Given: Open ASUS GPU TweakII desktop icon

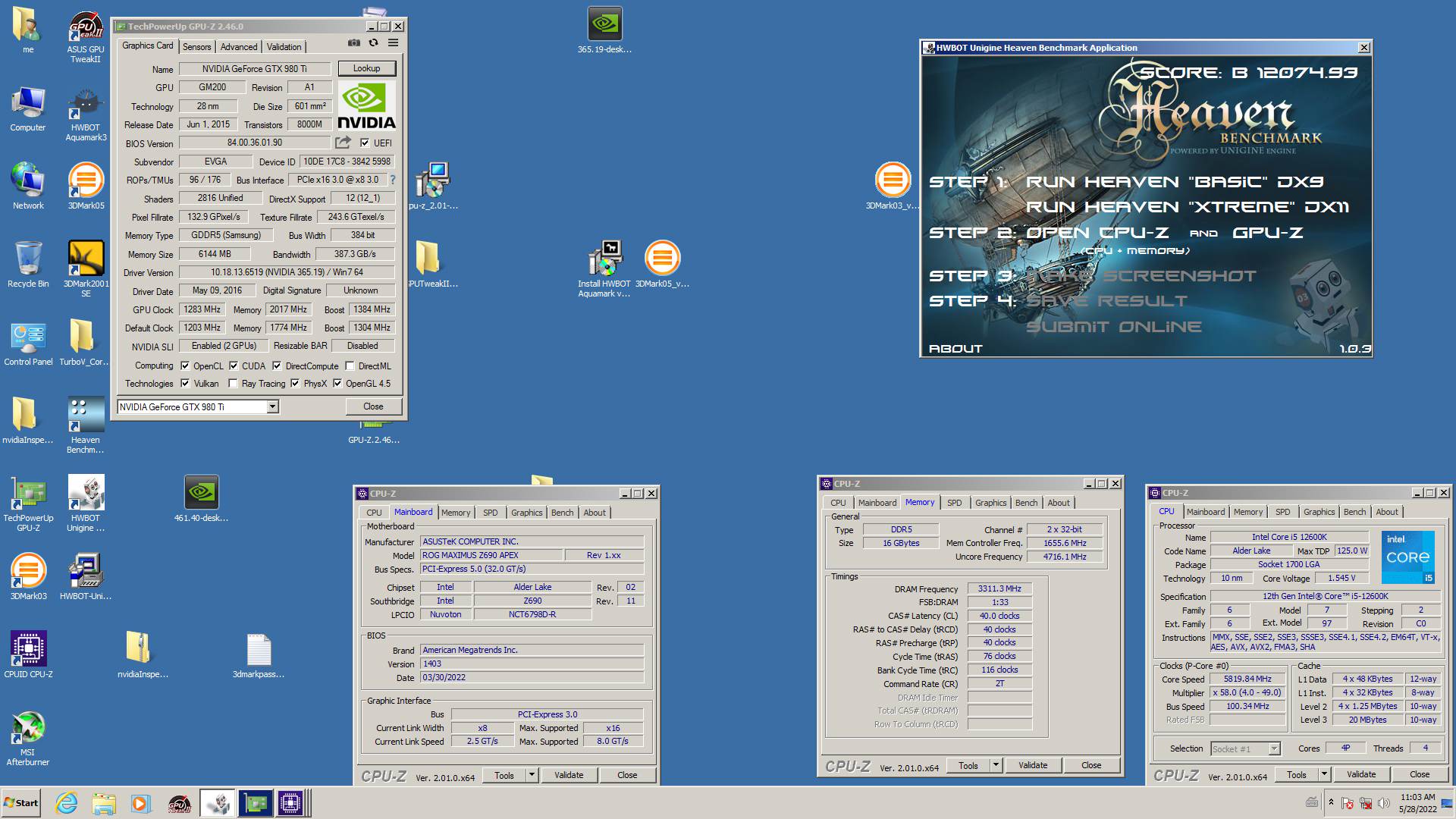Looking at the screenshot, I should 86,37.
